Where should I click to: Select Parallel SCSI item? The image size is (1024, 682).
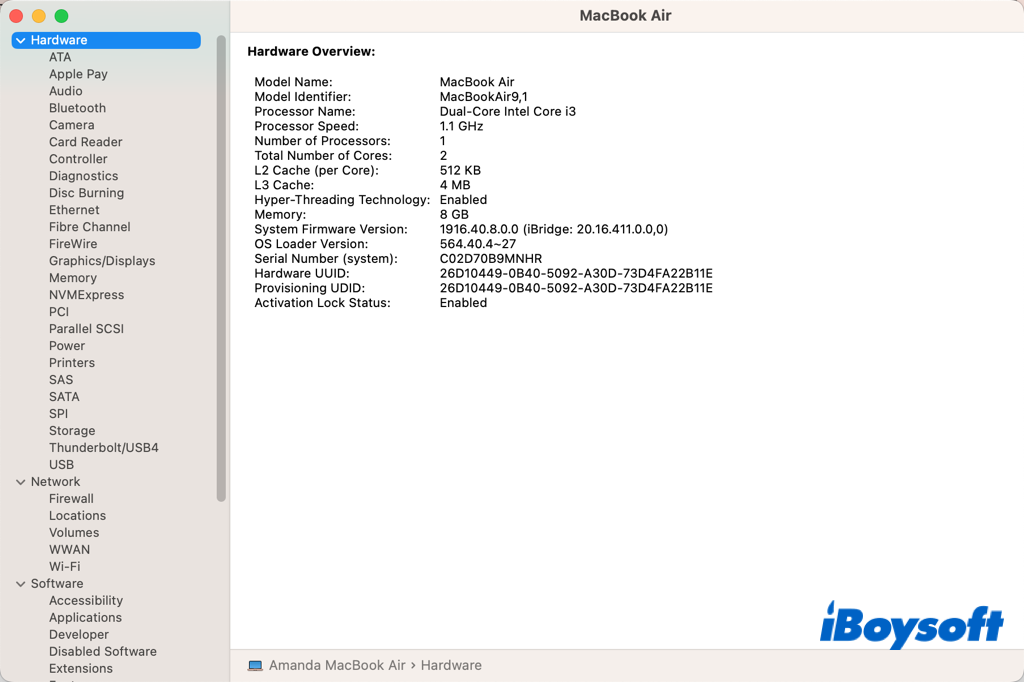tap(86, 329)
